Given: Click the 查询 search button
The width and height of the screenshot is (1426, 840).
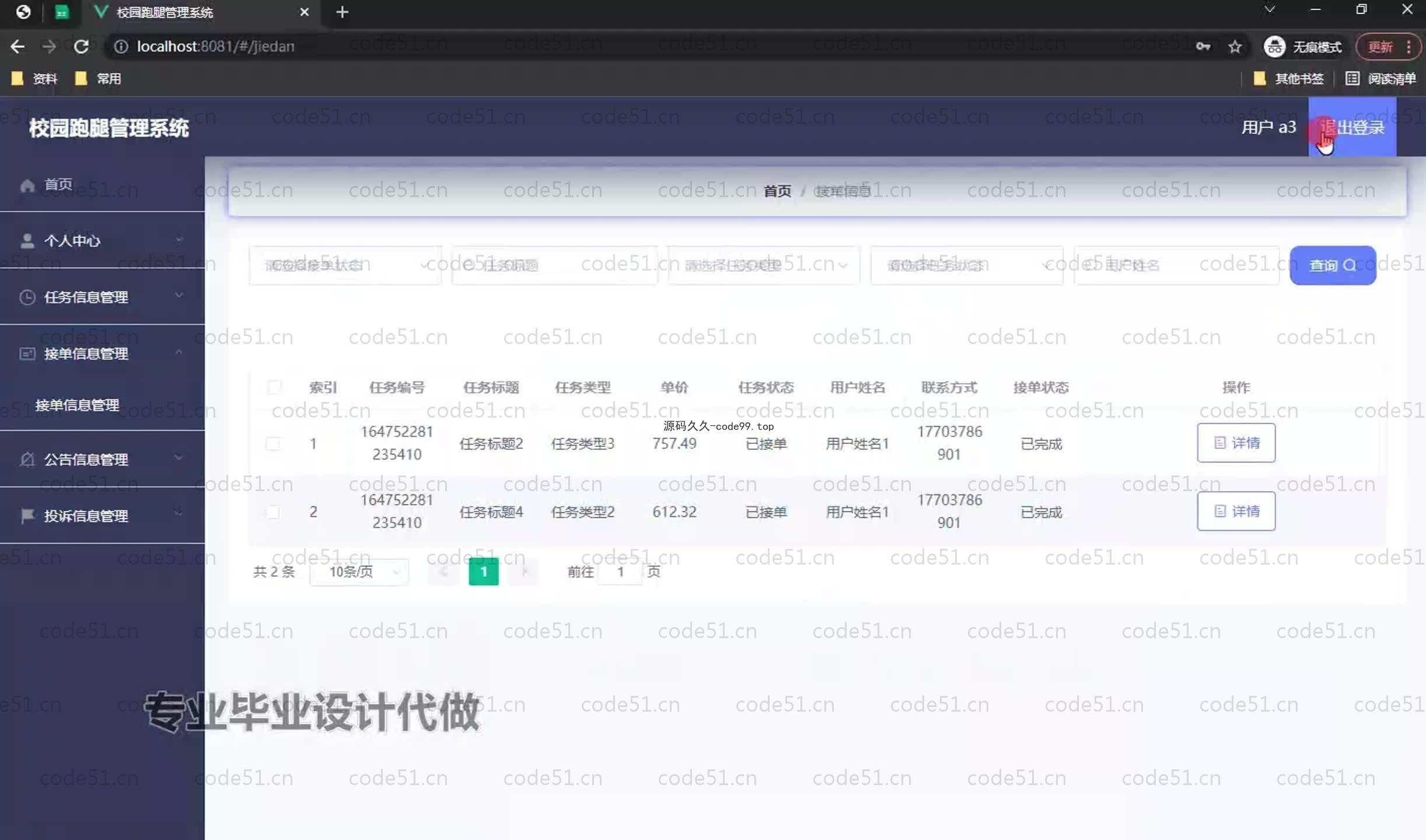Looking at the screenshot, I should click(1333, 265).
